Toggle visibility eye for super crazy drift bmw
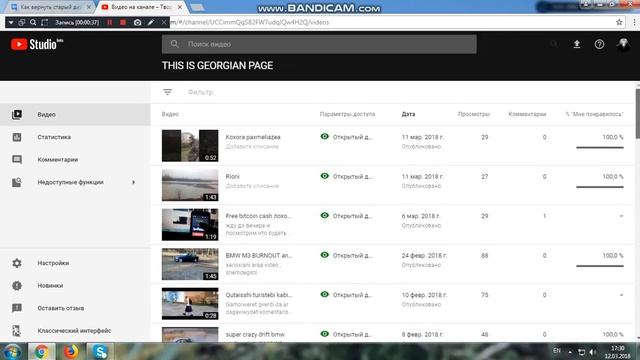The width and height of the screenshot is (640, 360). (324, 334)
